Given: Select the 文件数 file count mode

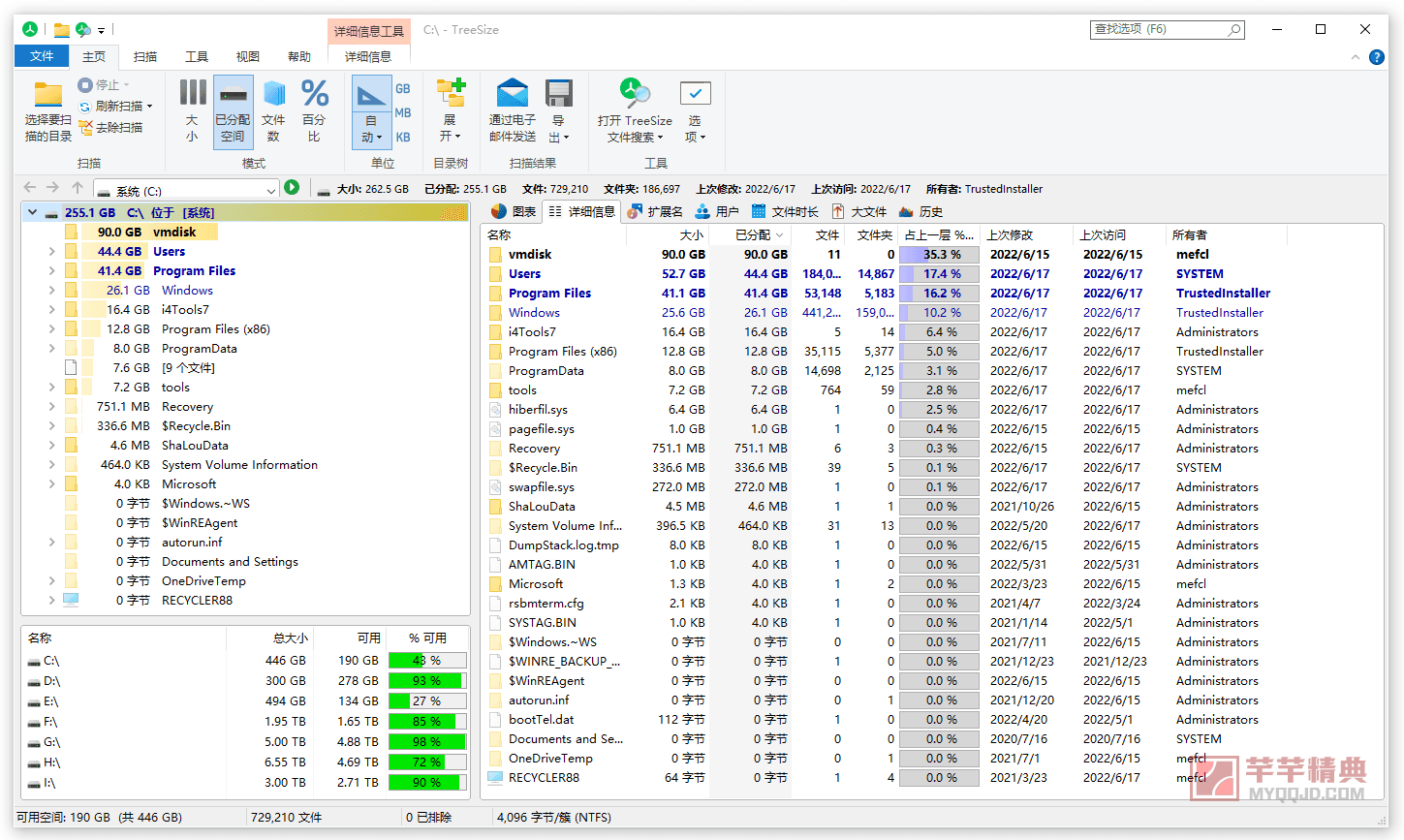Looking at the screenshot, I should (273, 110).
